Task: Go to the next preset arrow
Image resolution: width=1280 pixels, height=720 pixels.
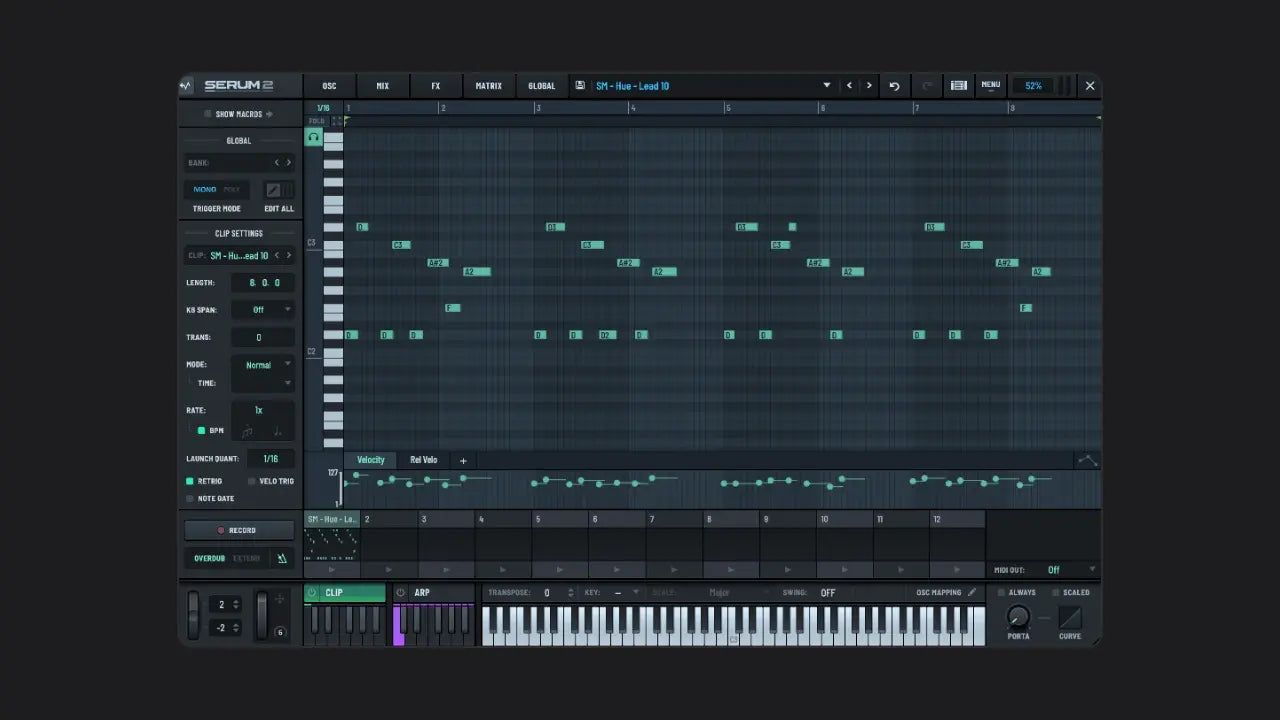Action: point(869,86)
